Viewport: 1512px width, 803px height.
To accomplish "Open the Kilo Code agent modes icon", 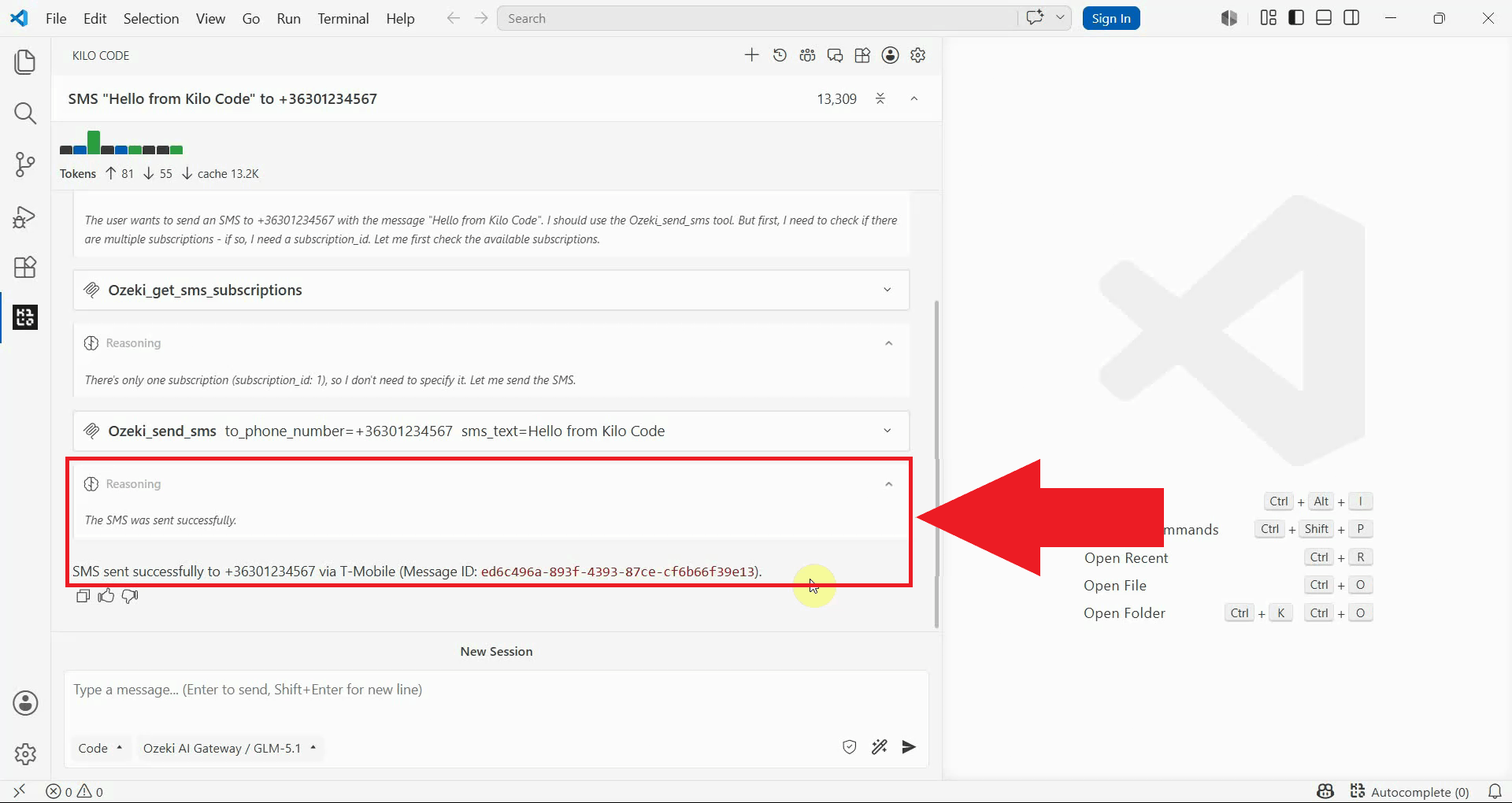I will 807,55.
